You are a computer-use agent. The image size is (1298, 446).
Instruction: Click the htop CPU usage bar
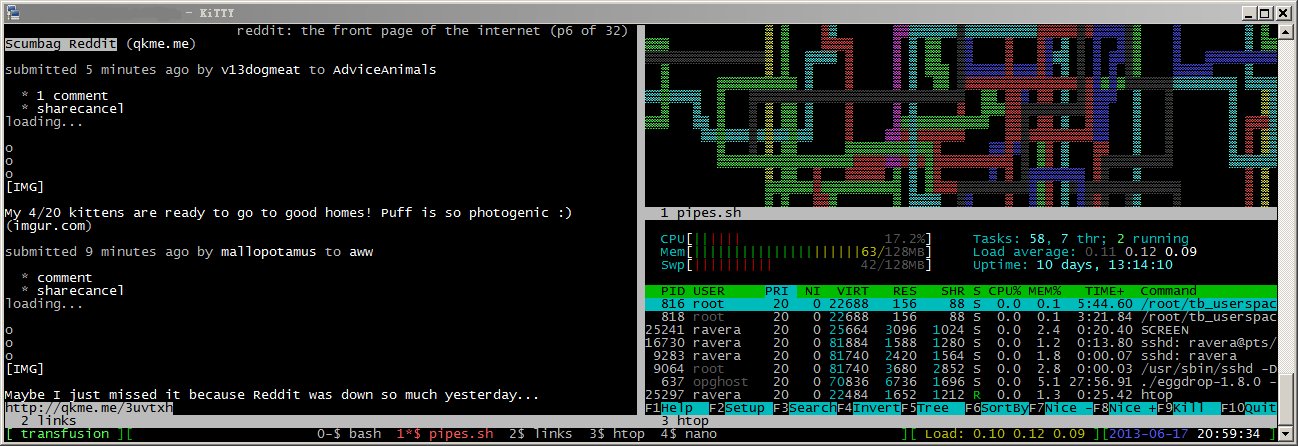coord(795,239)
